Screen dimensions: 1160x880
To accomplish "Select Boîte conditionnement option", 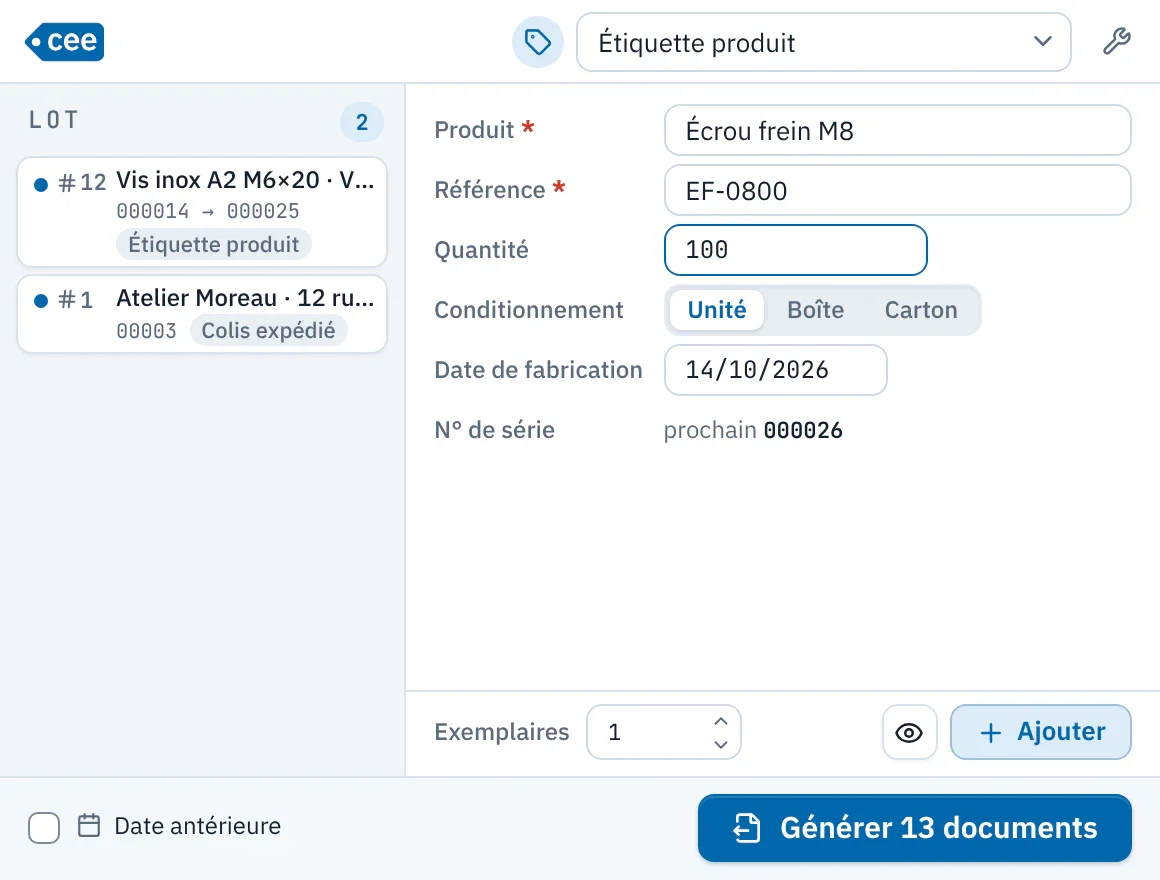I will [x=815, y=310].
